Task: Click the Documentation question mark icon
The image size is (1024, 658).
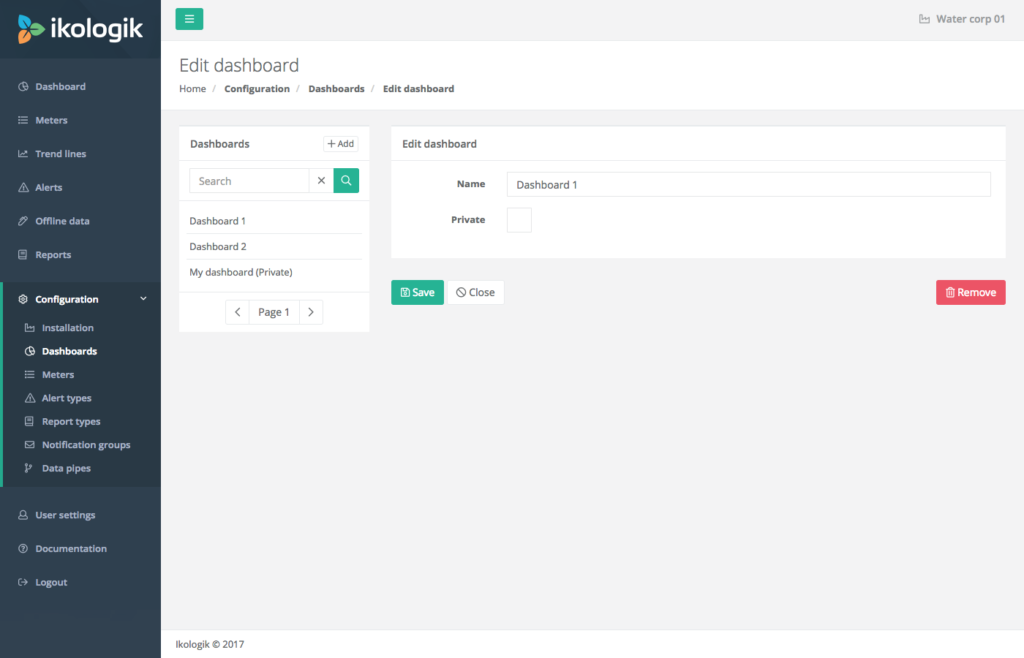Action: [23, 549]
